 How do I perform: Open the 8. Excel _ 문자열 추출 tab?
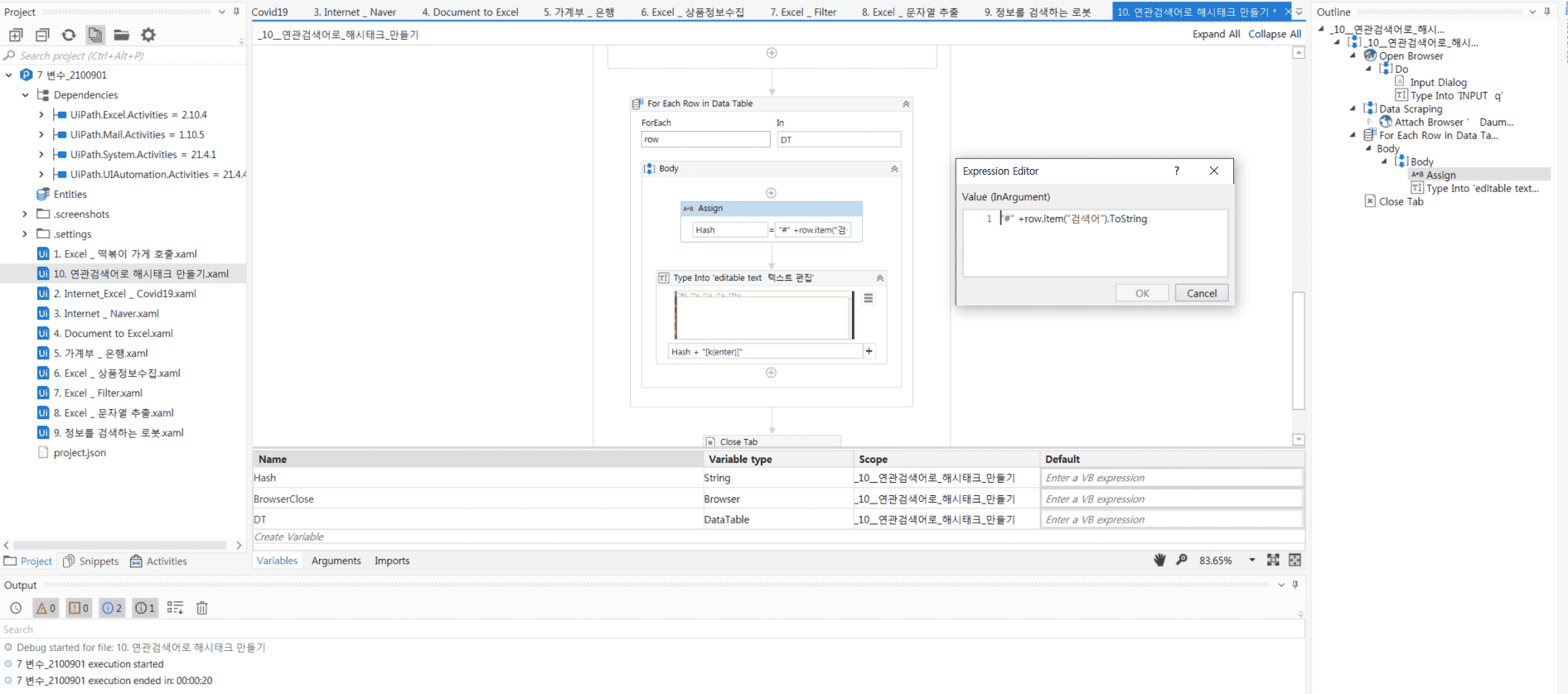click(909, 12)
